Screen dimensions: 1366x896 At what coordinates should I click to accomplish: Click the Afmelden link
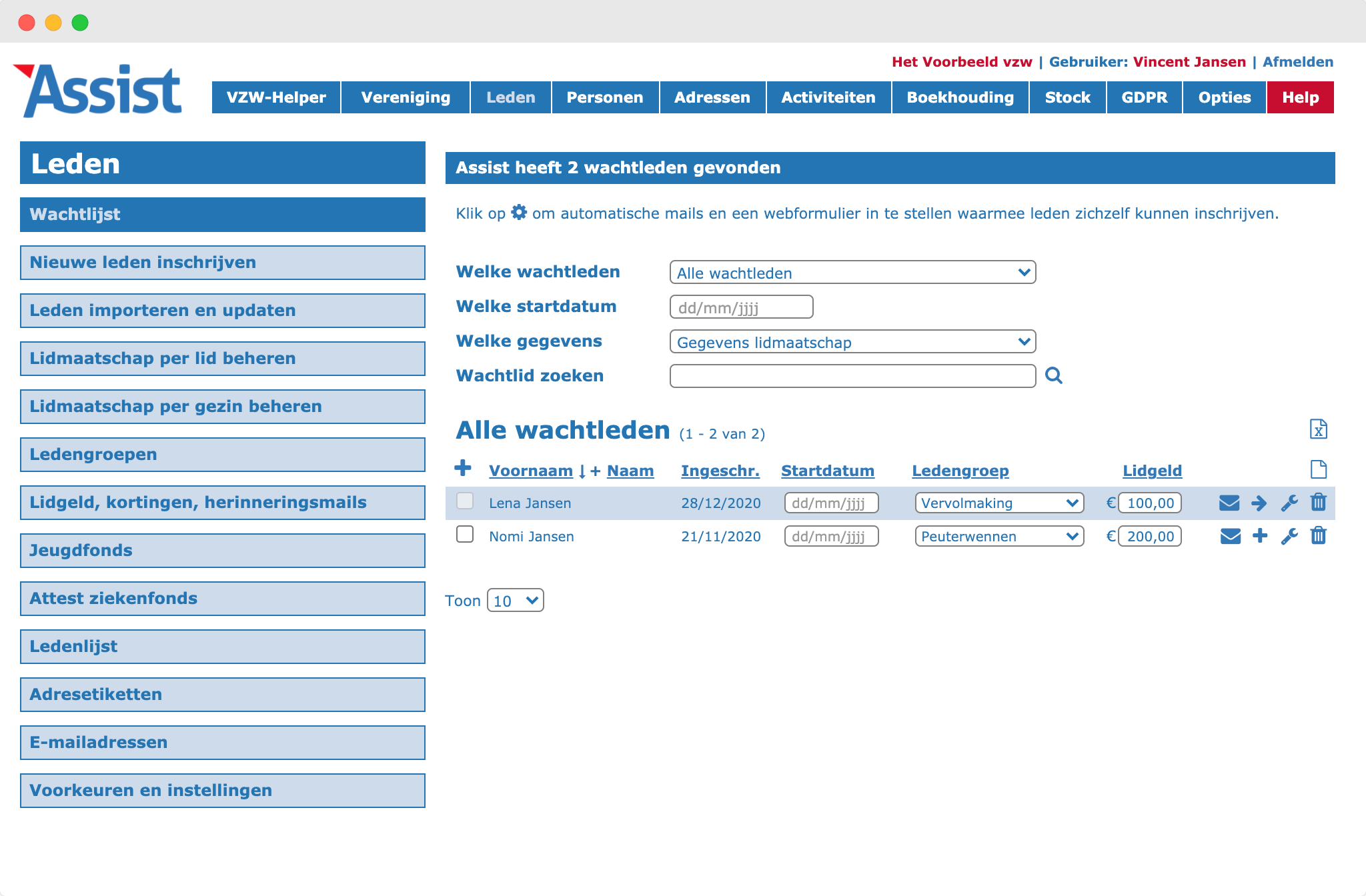tap(1298, 61)
